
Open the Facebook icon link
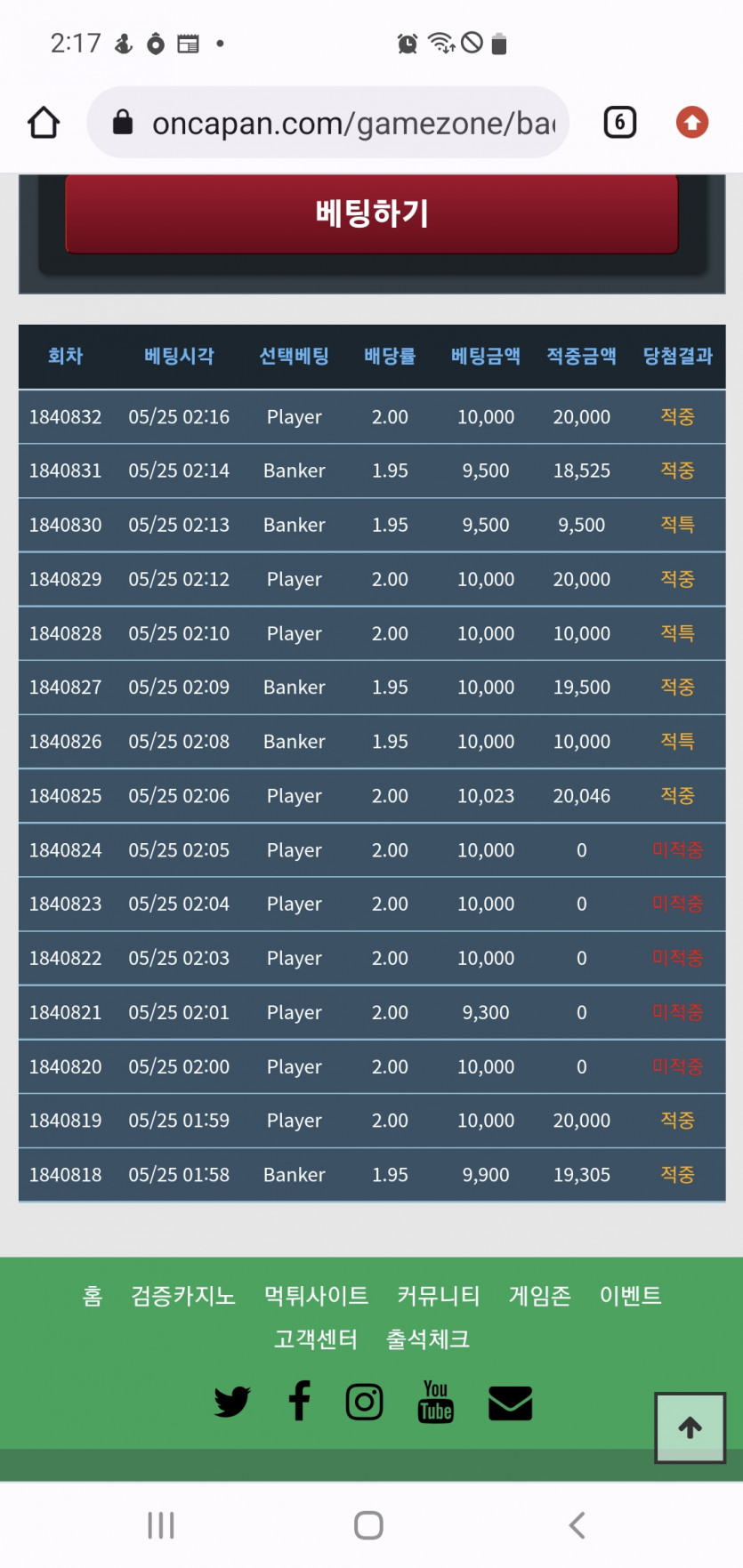point(300,1401)
